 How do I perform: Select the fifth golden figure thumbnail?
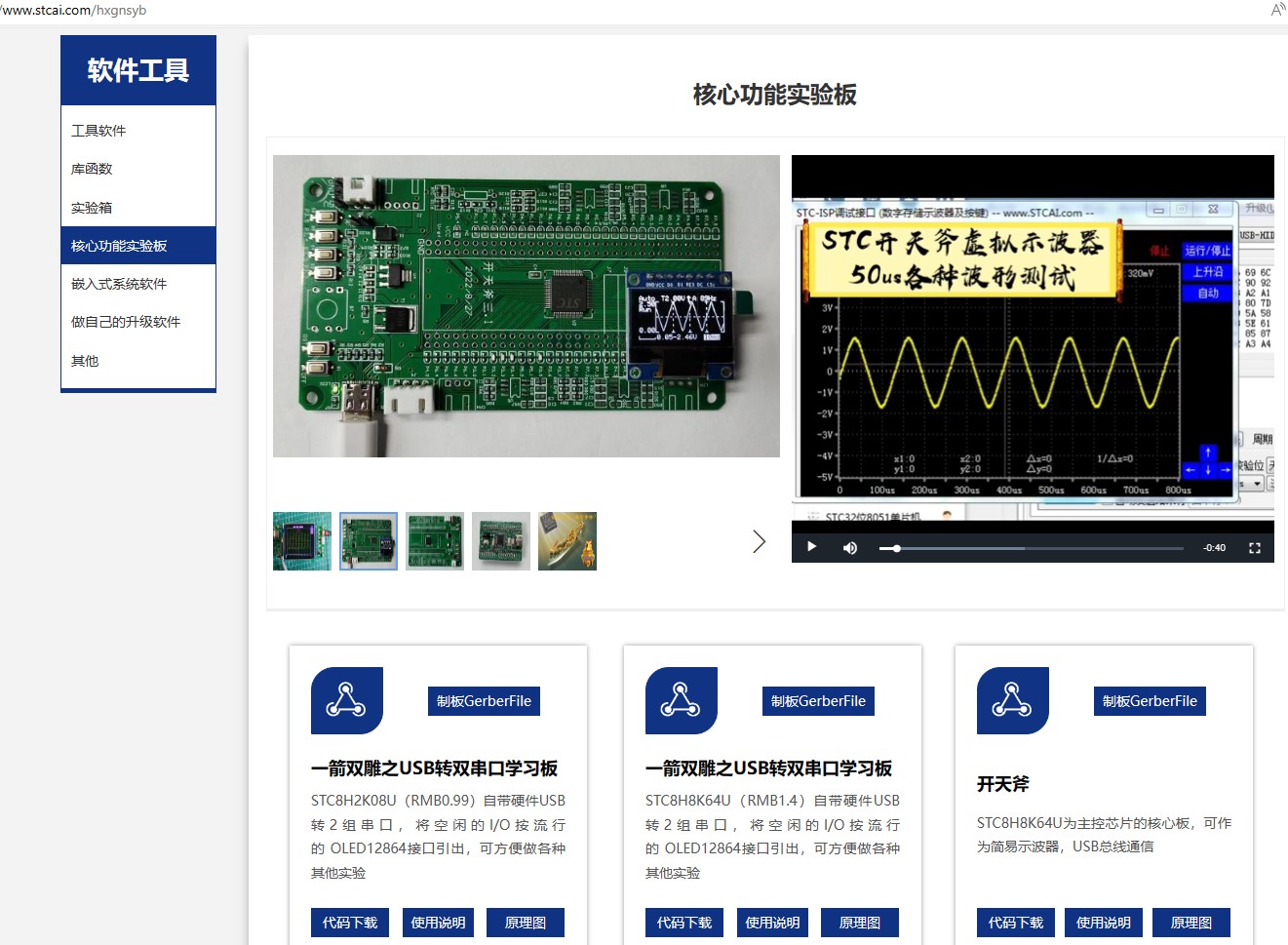pyautogui.click(x=567, y=541)
